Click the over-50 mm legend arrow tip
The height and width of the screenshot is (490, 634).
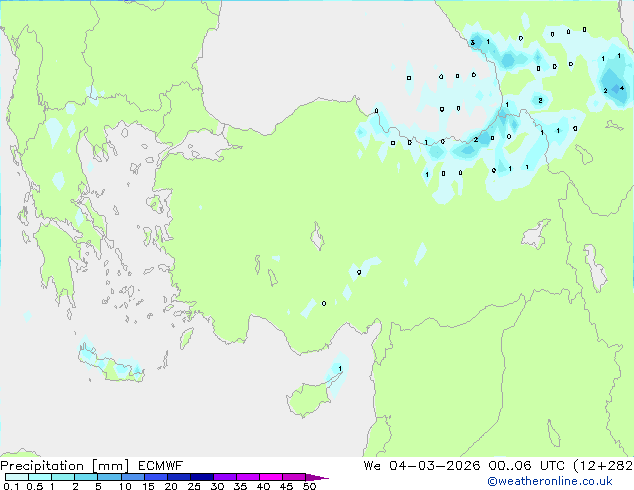coord(317,477)
